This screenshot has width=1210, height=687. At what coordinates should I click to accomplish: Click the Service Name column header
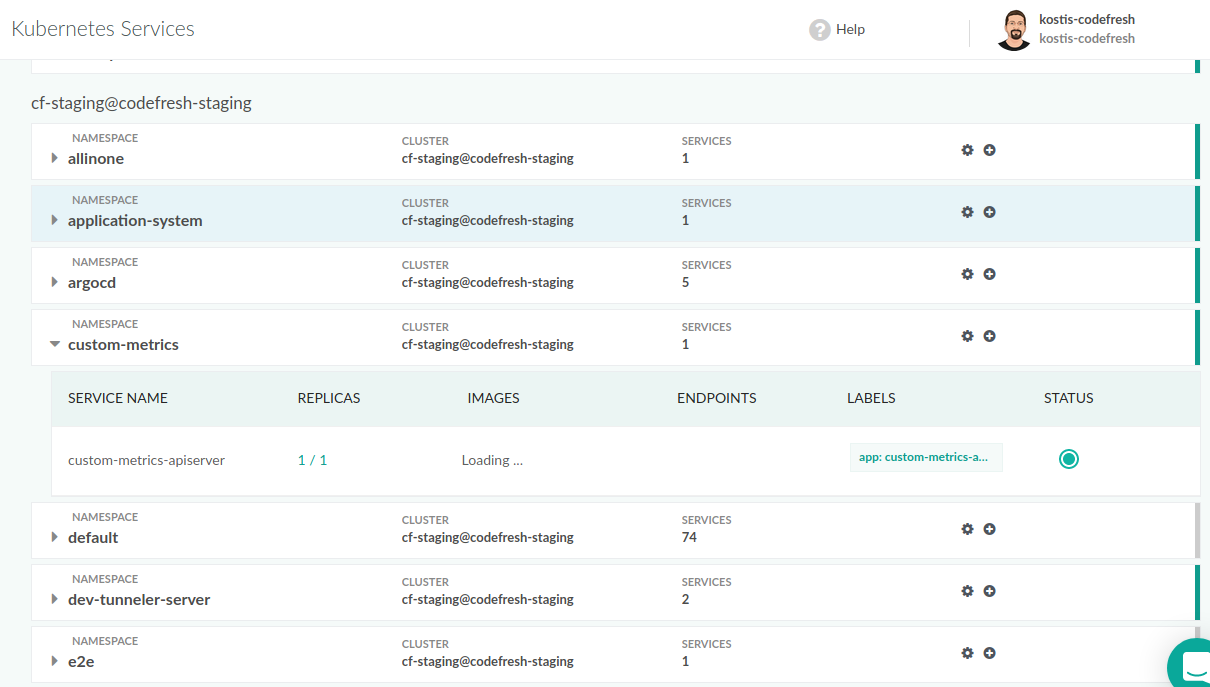tap(118, 398)
